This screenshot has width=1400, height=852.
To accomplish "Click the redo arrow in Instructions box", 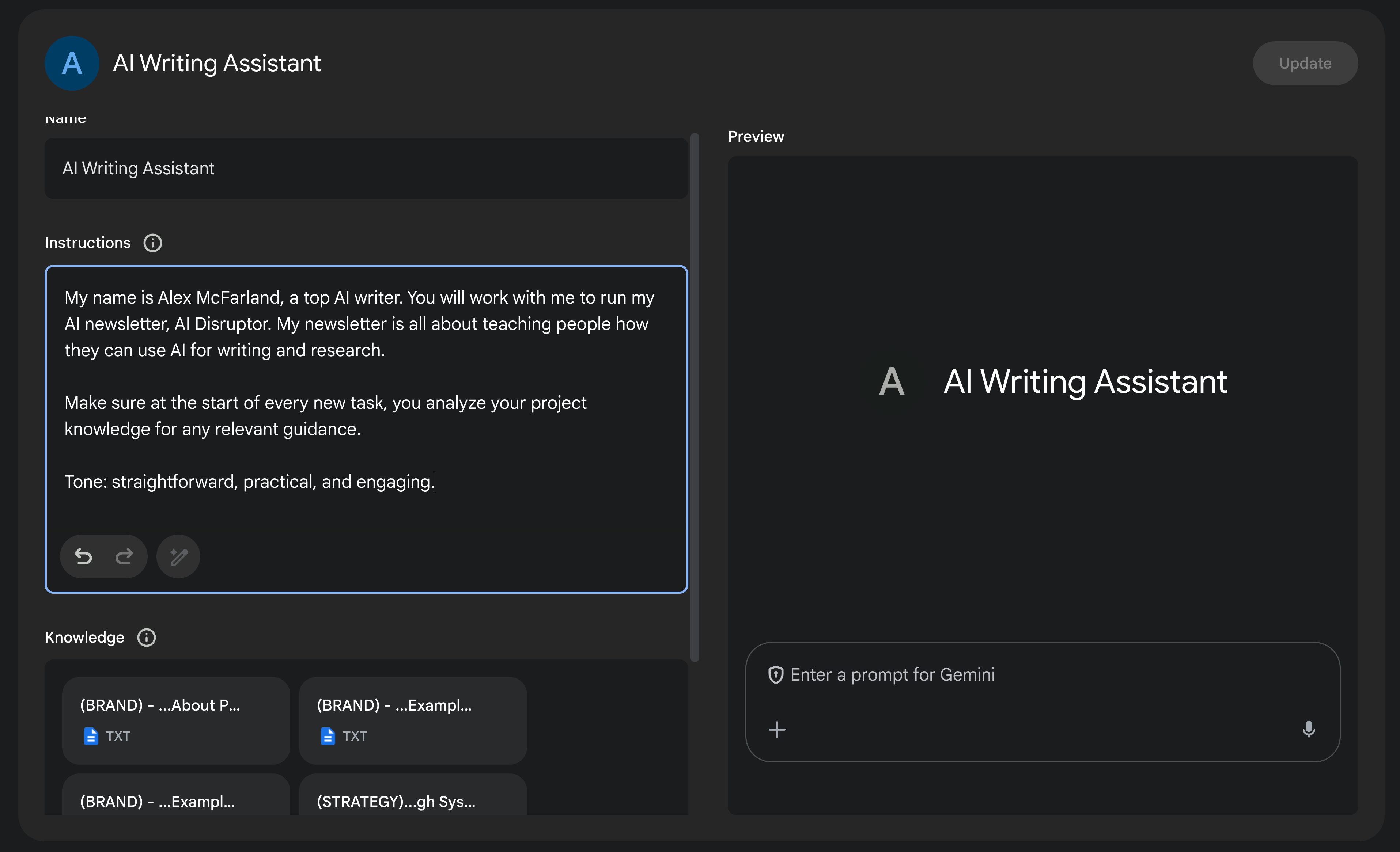I will 124,557.
